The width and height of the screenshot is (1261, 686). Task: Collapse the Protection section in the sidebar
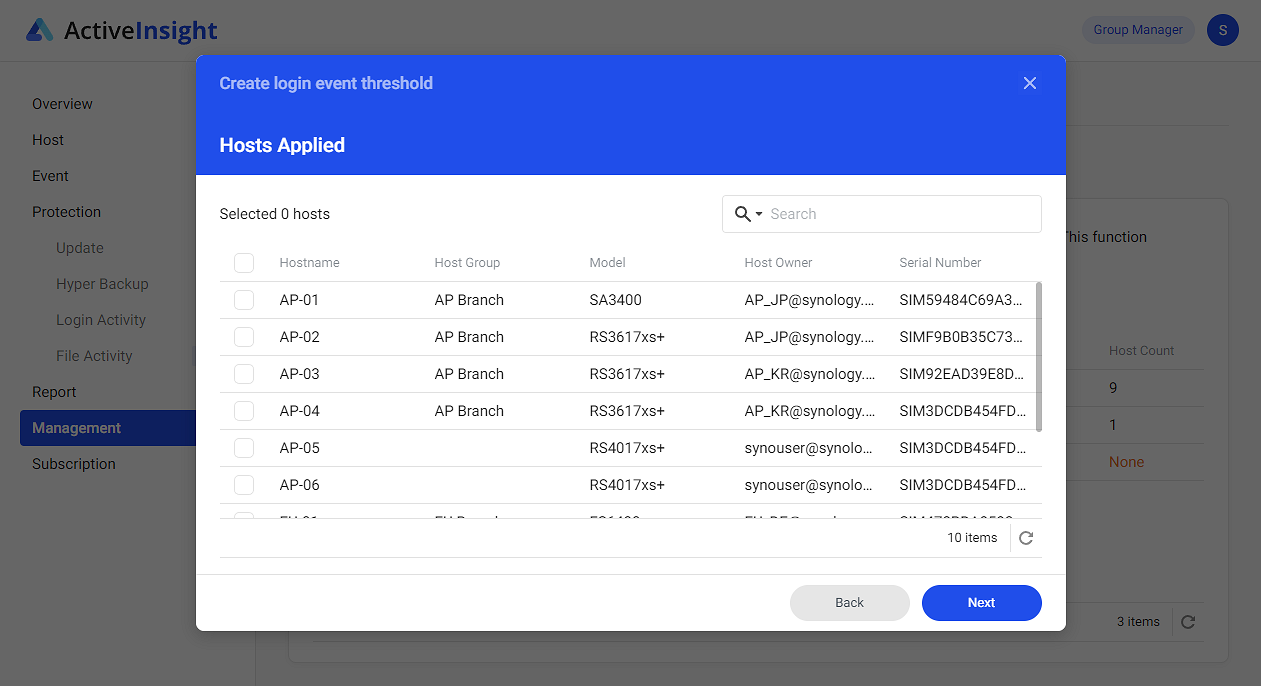66,211
